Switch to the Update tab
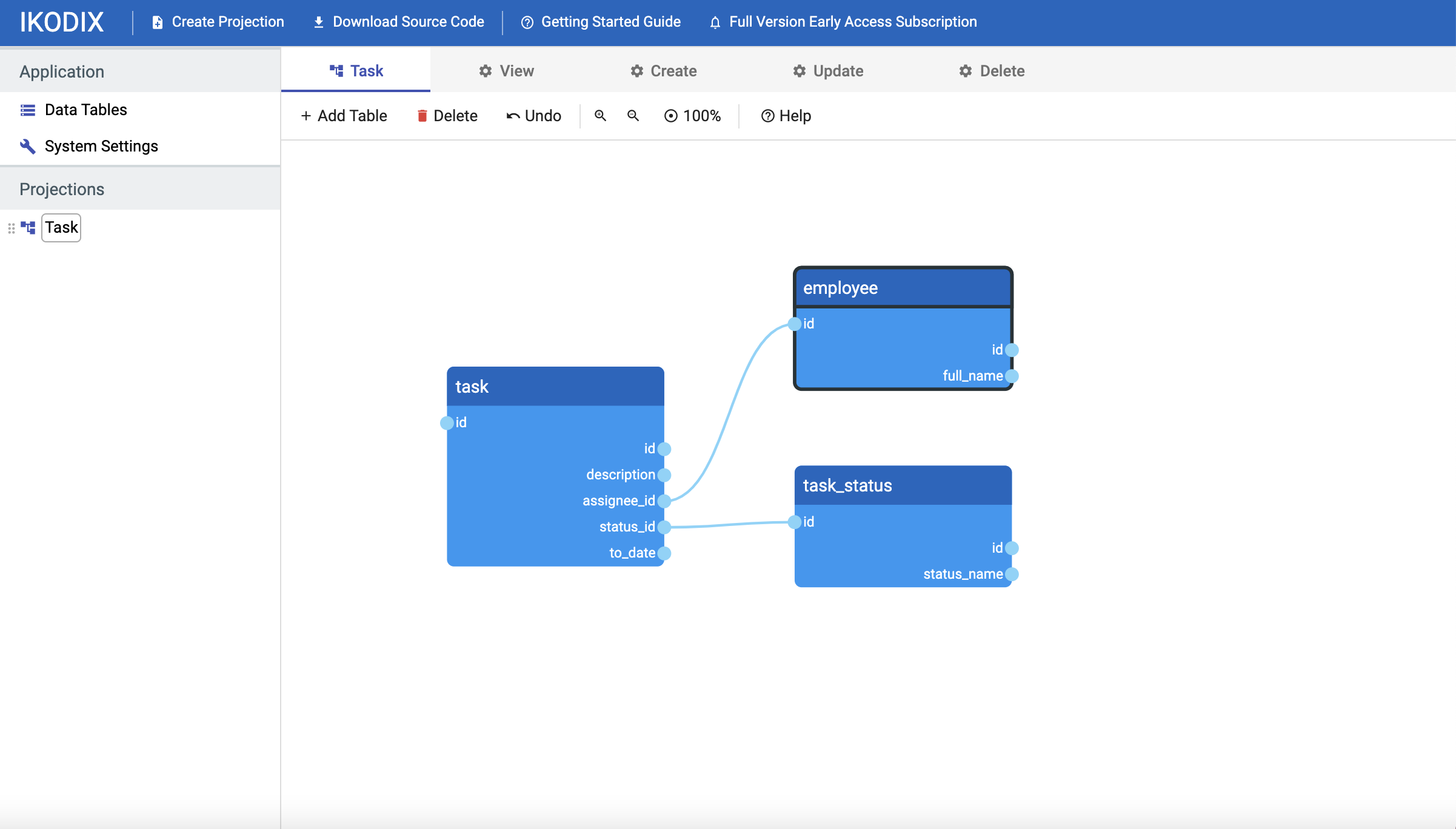1456x829 pixels. point(828,71)
